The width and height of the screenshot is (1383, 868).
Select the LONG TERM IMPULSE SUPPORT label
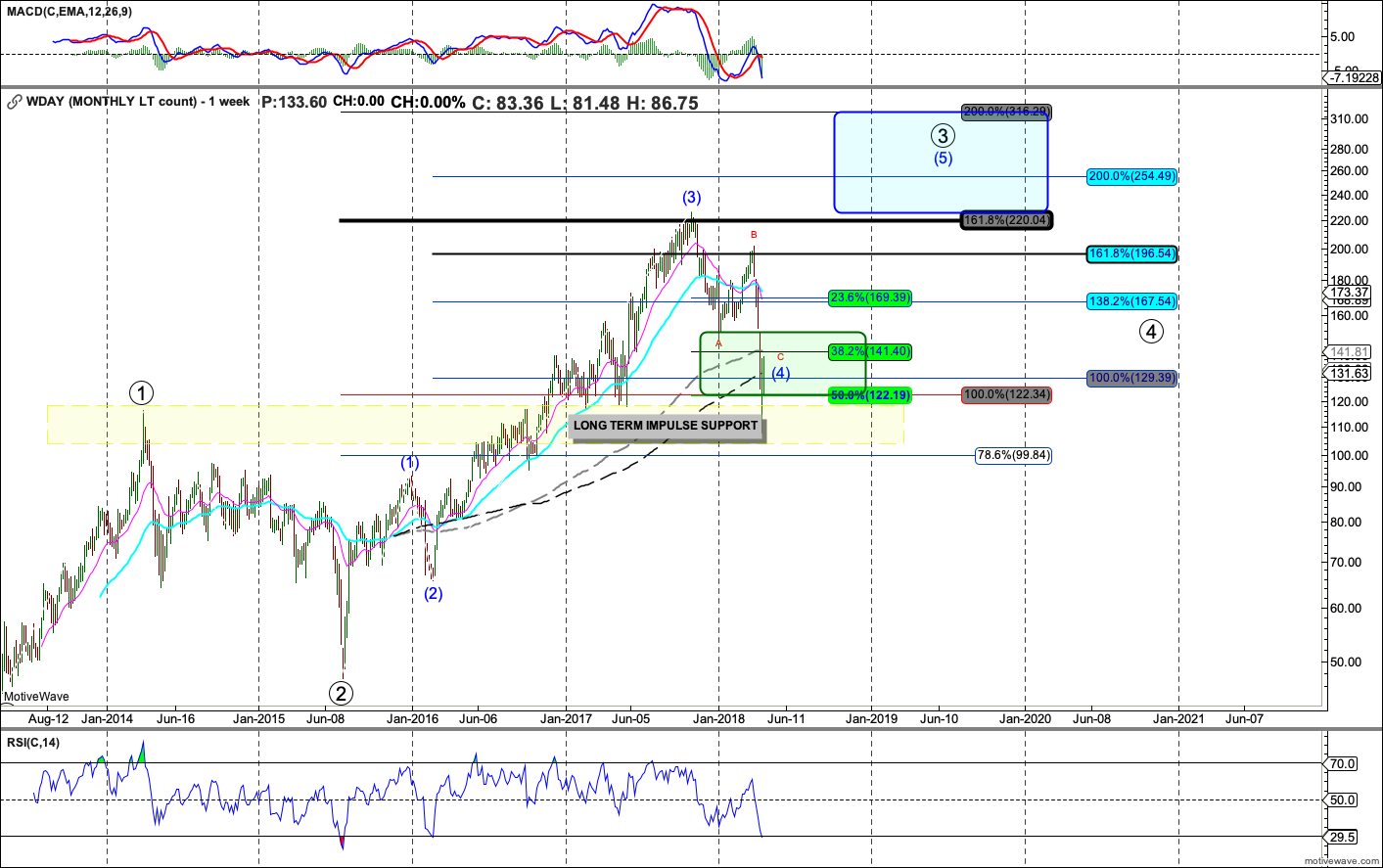[666, 426]
